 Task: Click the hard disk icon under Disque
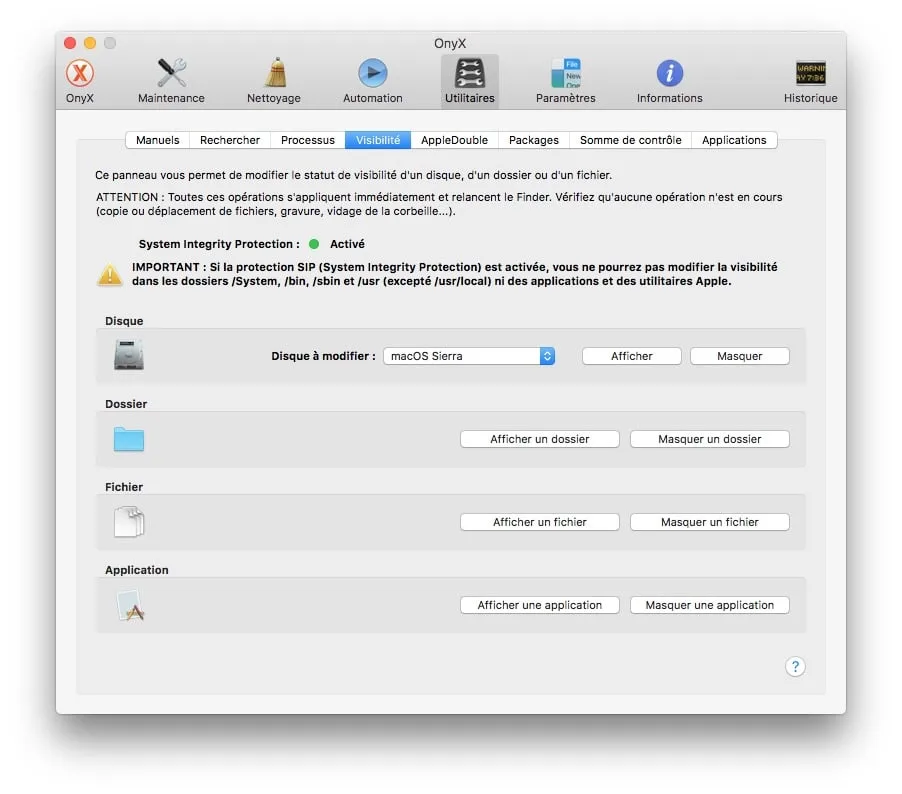[x=129, y=355]
